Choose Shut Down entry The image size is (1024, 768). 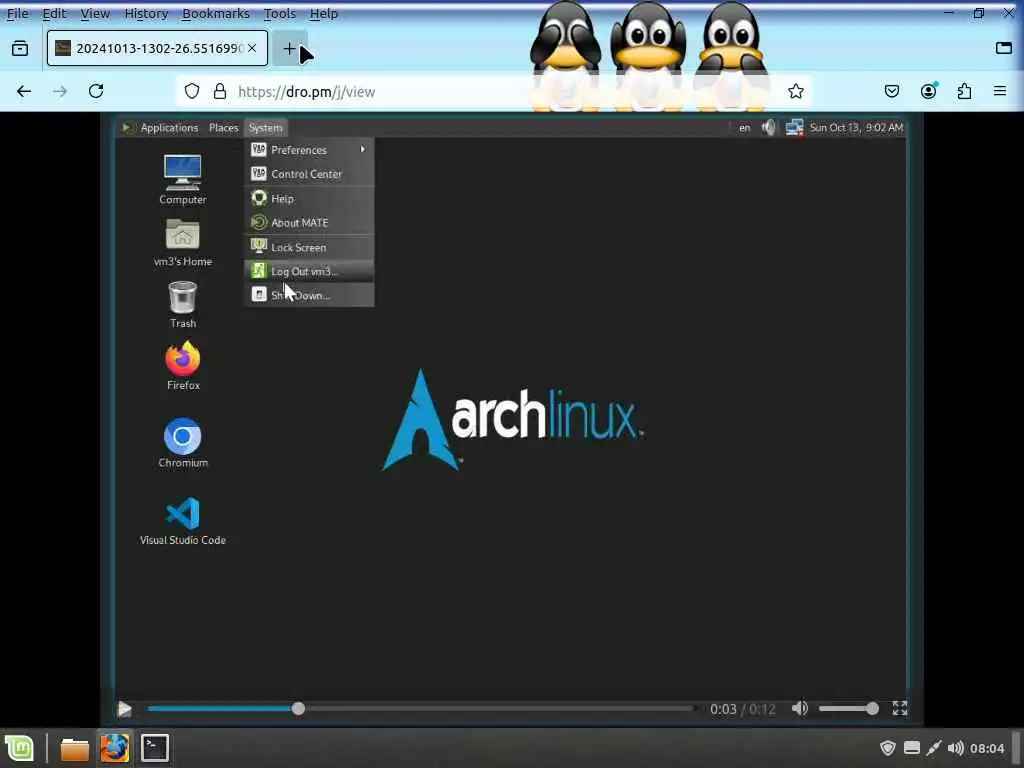[x=310, y=295]
